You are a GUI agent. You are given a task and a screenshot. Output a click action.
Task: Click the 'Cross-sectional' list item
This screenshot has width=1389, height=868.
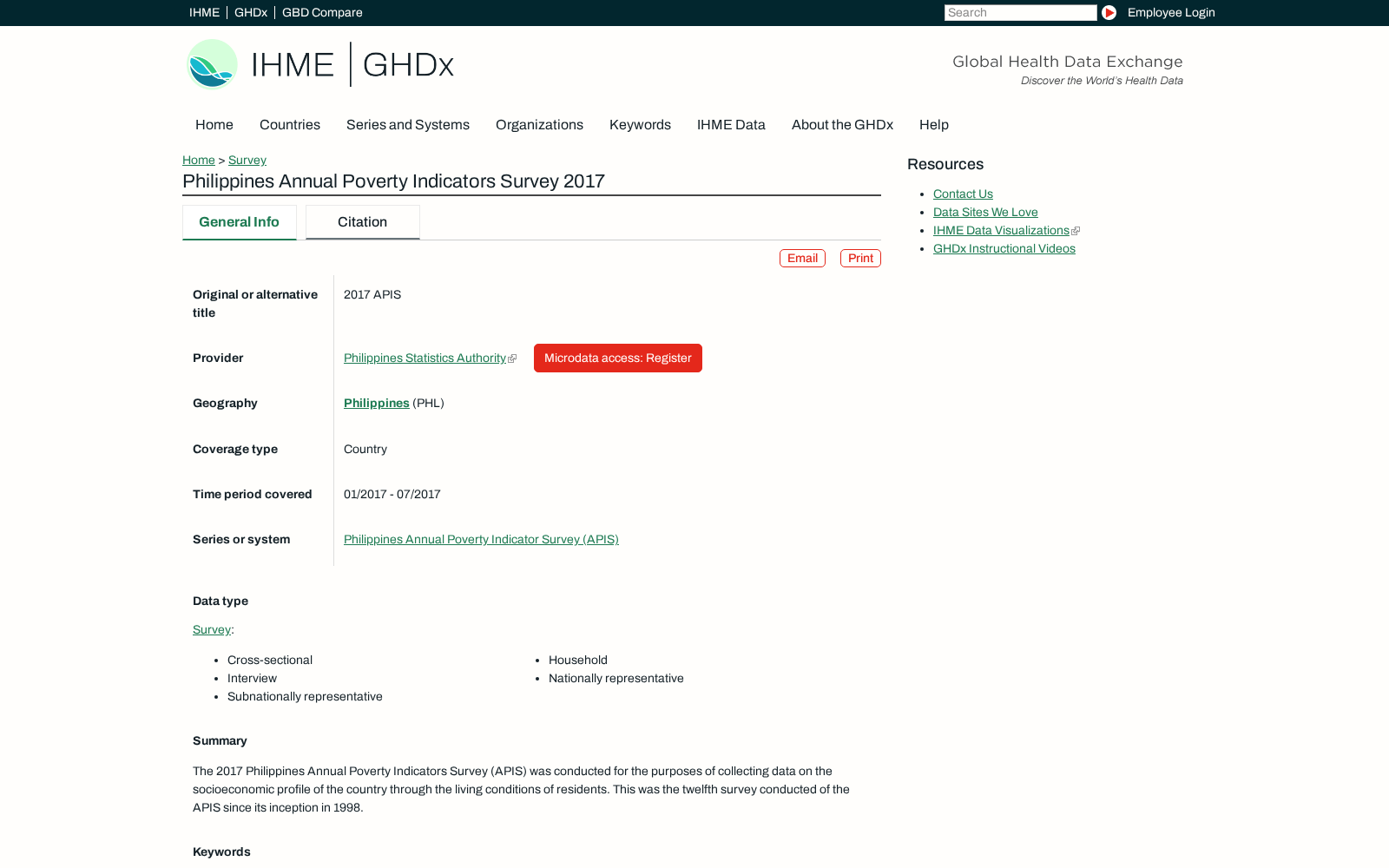[270, 661]
